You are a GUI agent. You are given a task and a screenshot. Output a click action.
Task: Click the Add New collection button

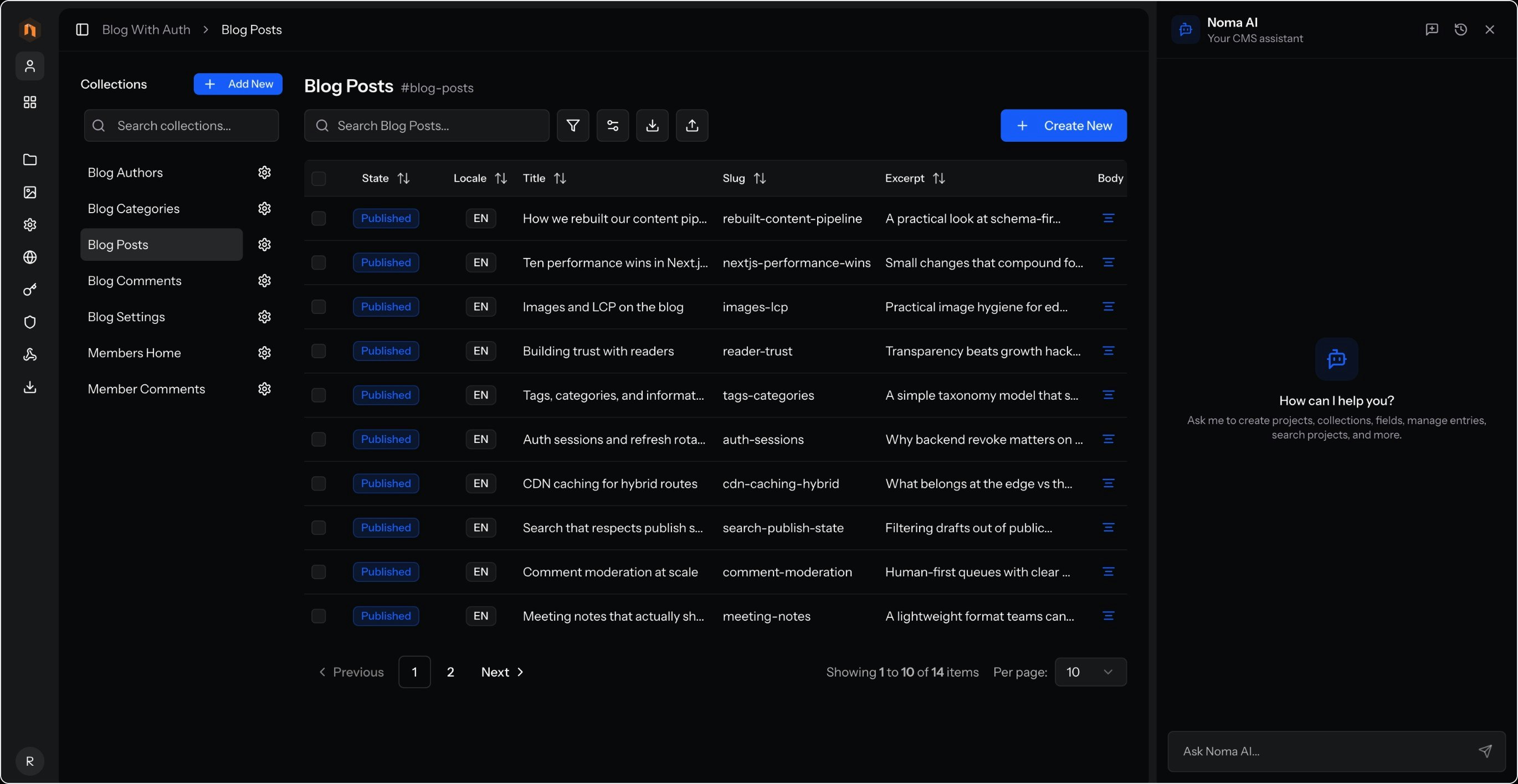click(238, 84)
